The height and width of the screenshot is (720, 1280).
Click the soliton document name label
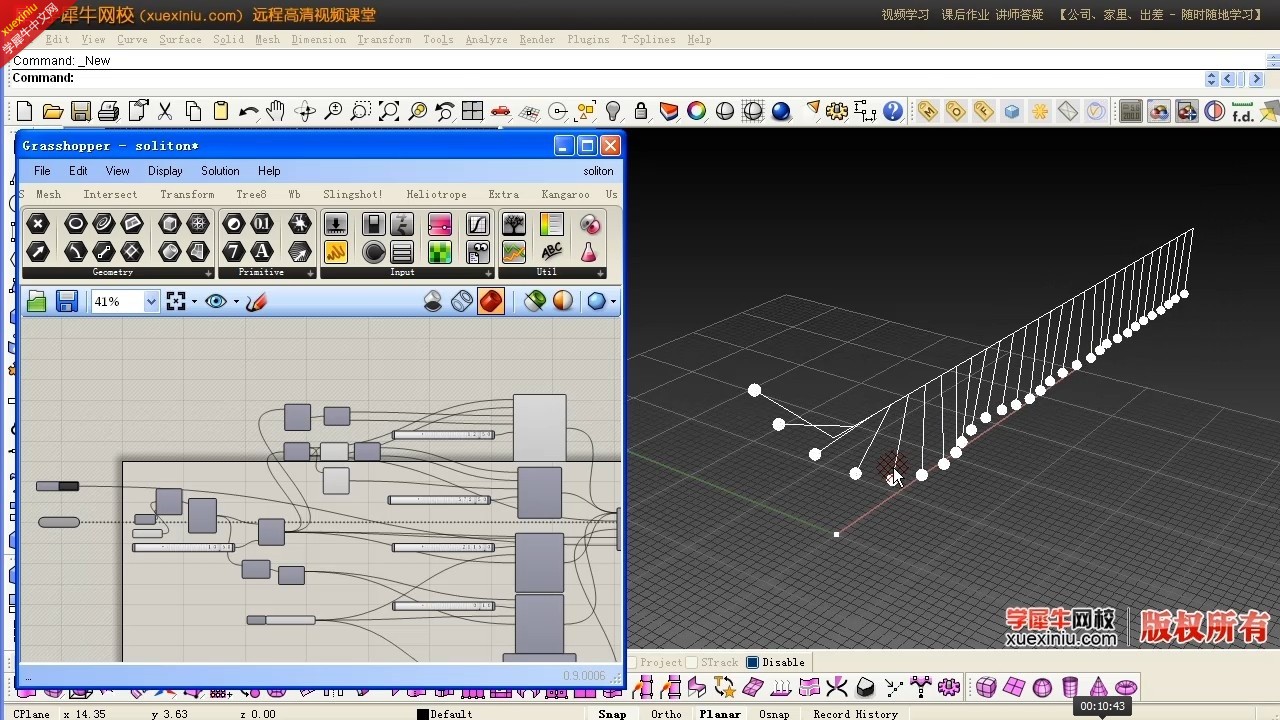[598, 171]
